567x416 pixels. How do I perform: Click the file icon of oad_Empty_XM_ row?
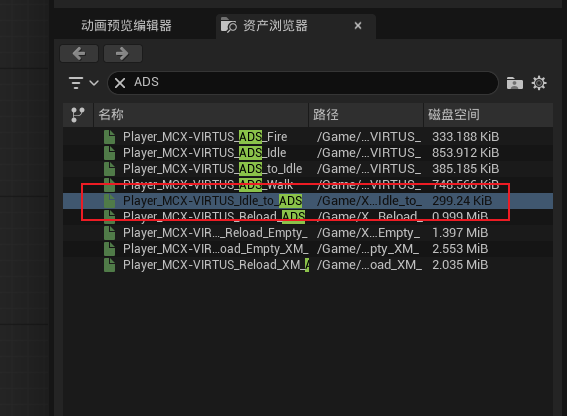click(109, 249)
